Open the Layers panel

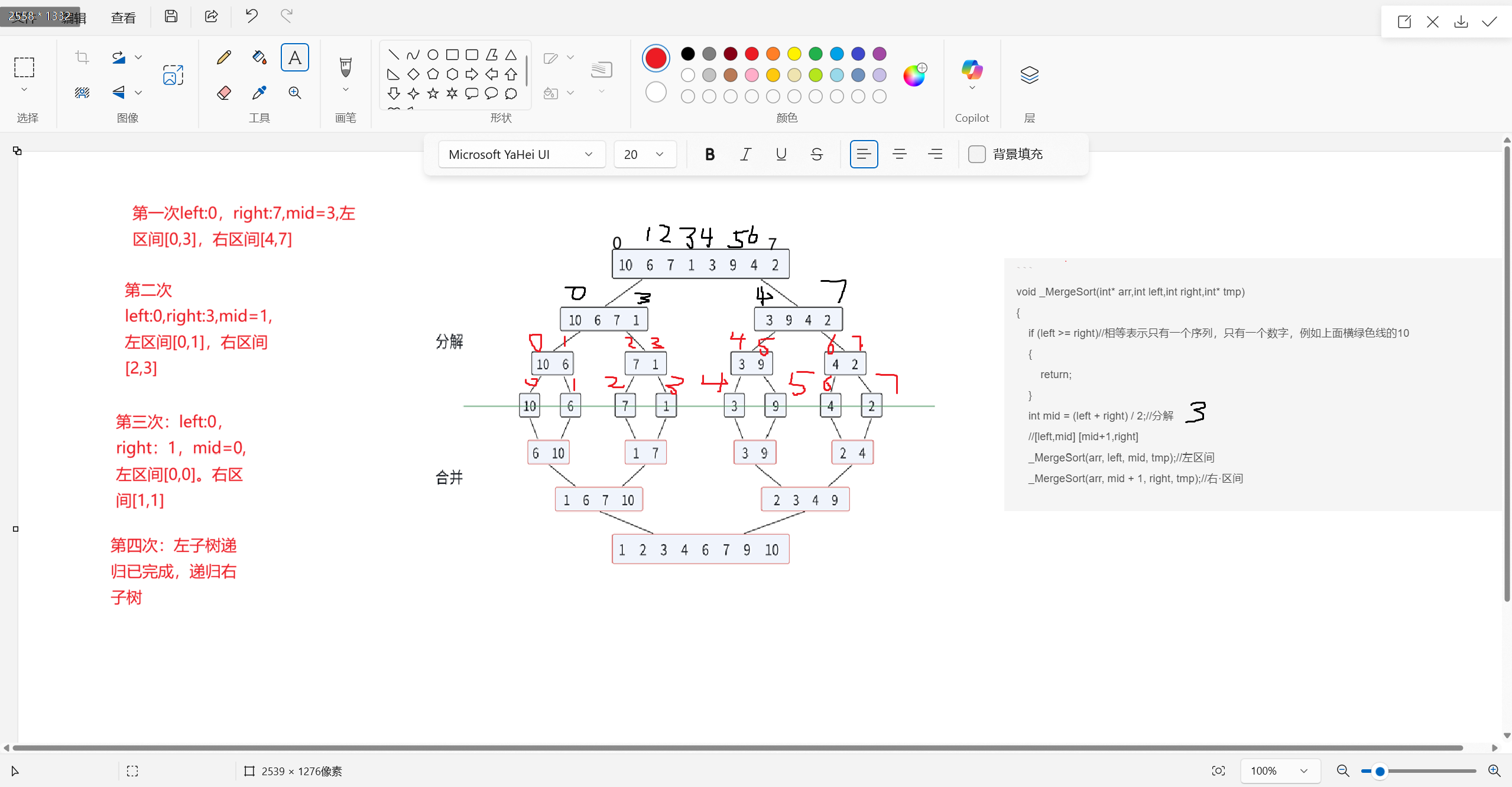point(1029,75)
